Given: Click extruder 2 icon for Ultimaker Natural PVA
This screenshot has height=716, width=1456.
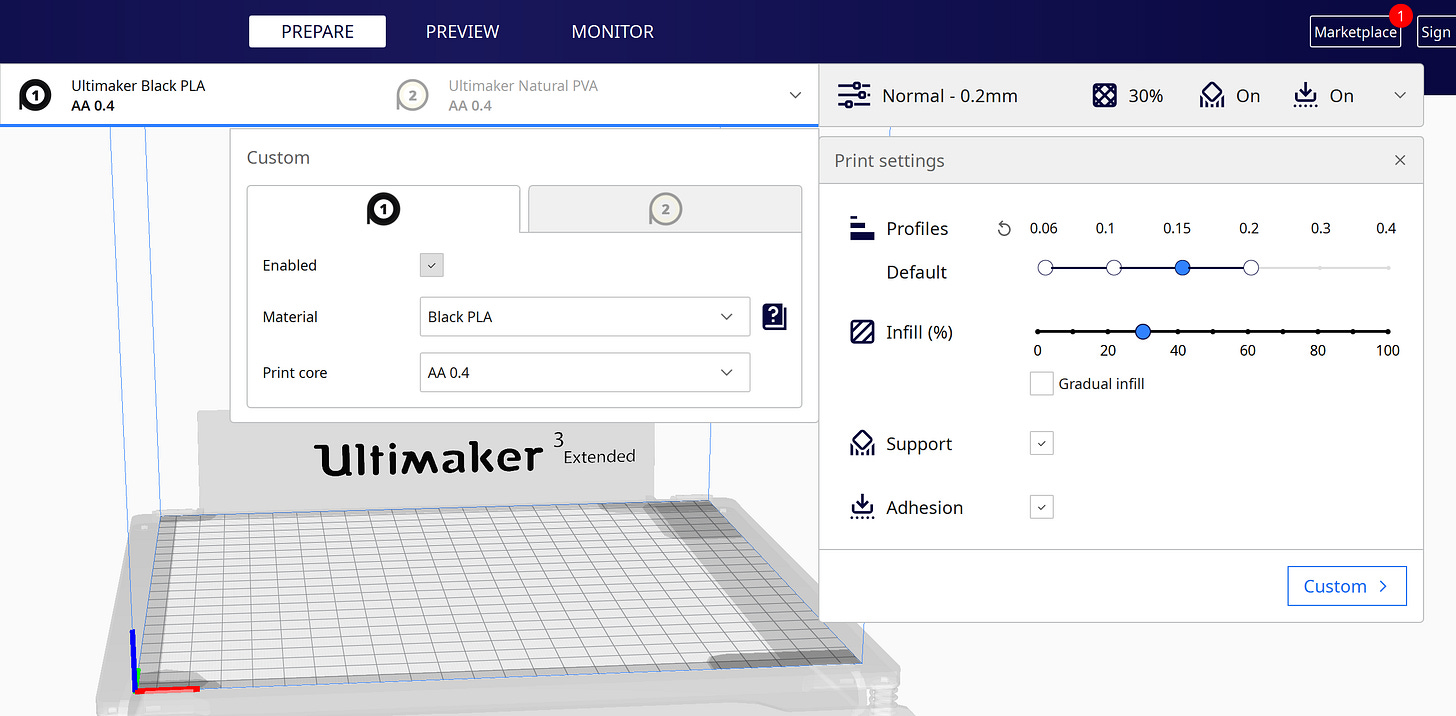Looking at the screenshot, I should 412,95.
